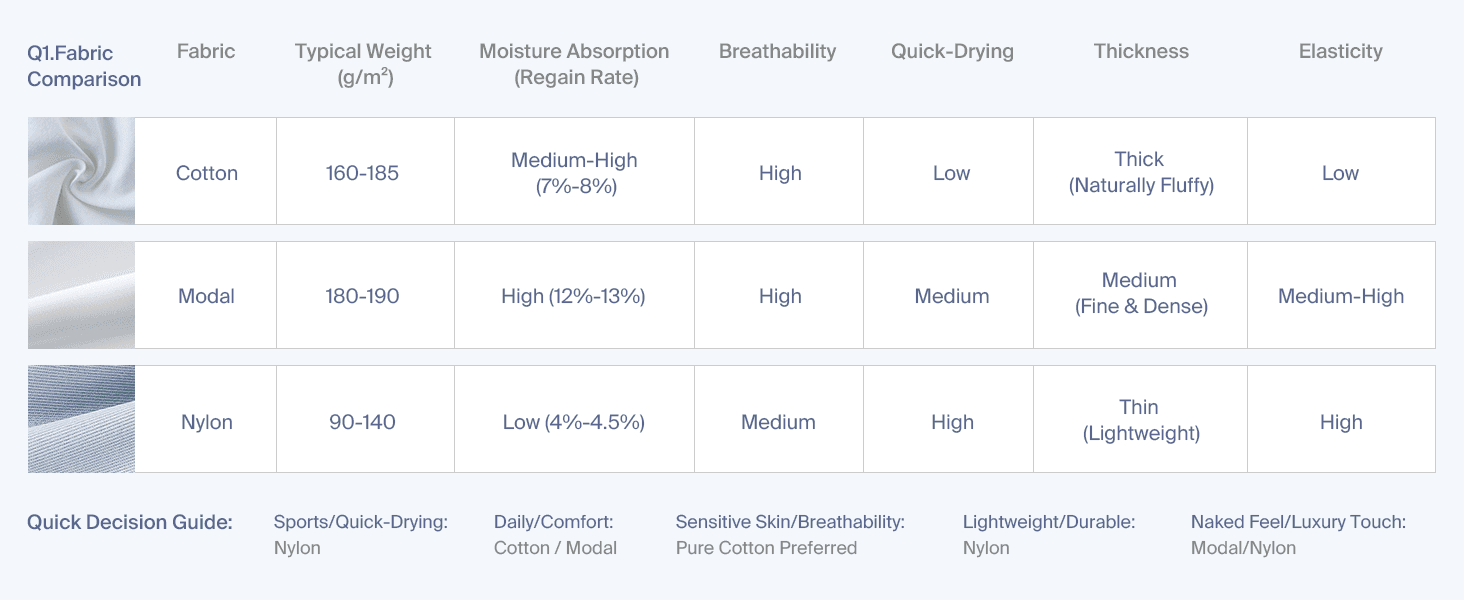1464x600 pixels.
Task: Click the Quick-Drying column header
Action: coord(952,52)
